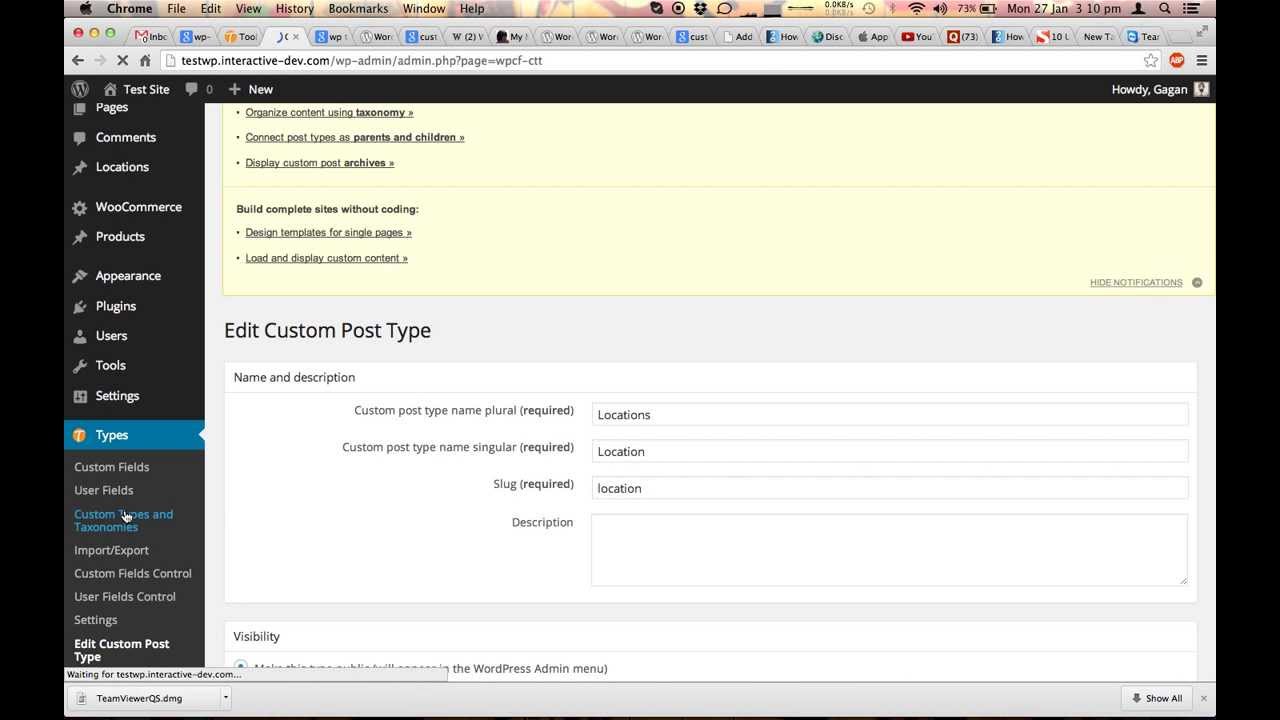Click the plural name field containing Locations

pyautogui.click(x=889, y=414)
